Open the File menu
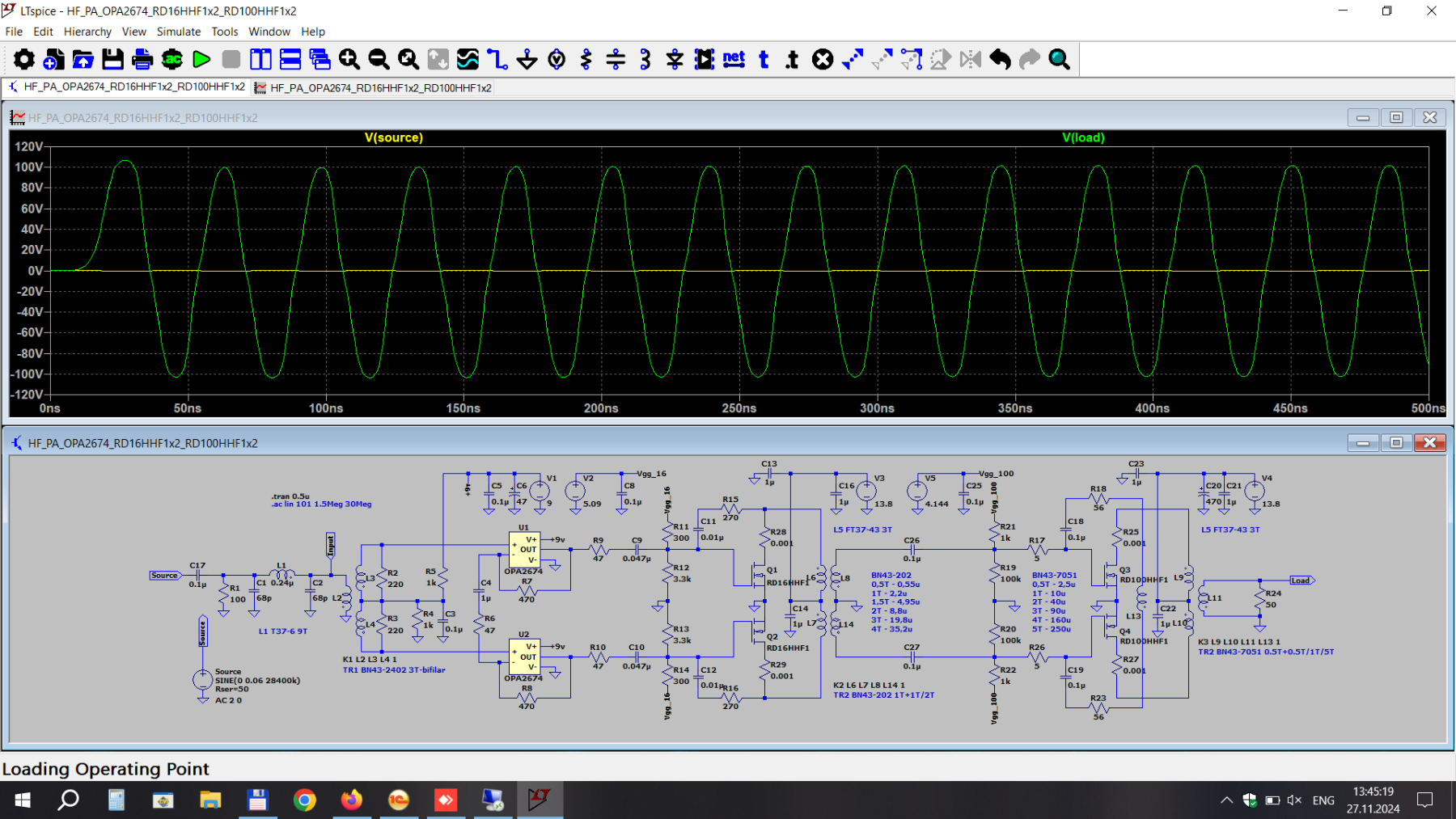This screenshot has width=1456, height=819. [14, 32]
